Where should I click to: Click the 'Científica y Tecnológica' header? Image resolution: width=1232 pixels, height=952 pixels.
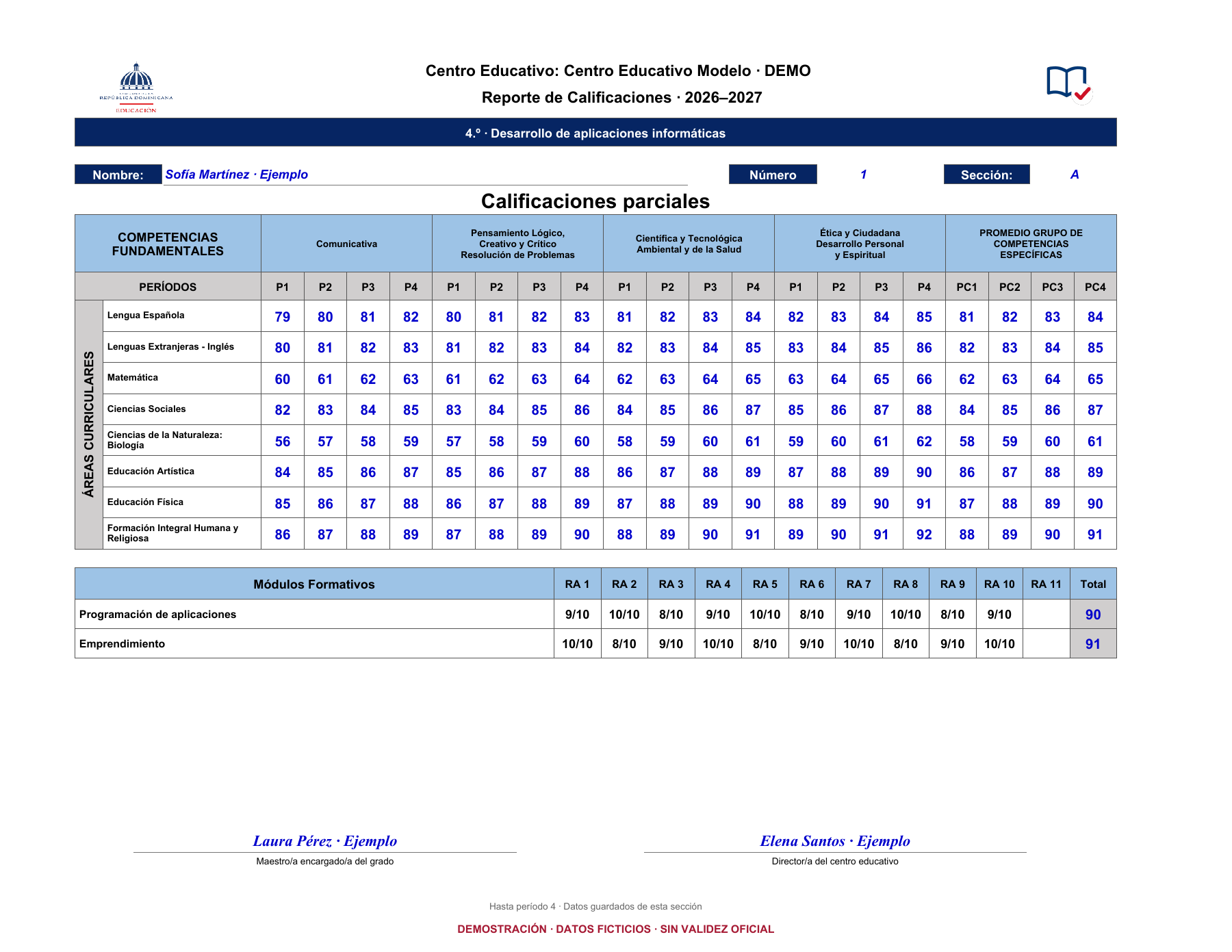pyautogui.click(x=689, y=244)
